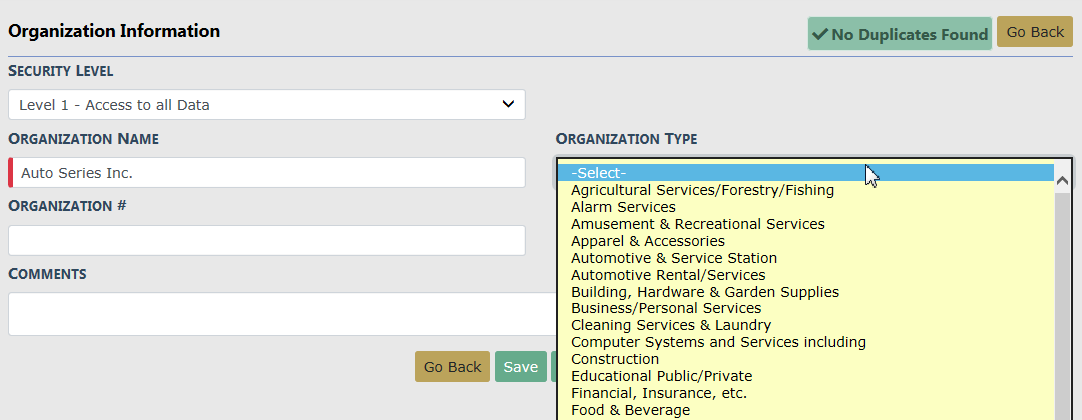Click the green Save button

coord(520,367)
